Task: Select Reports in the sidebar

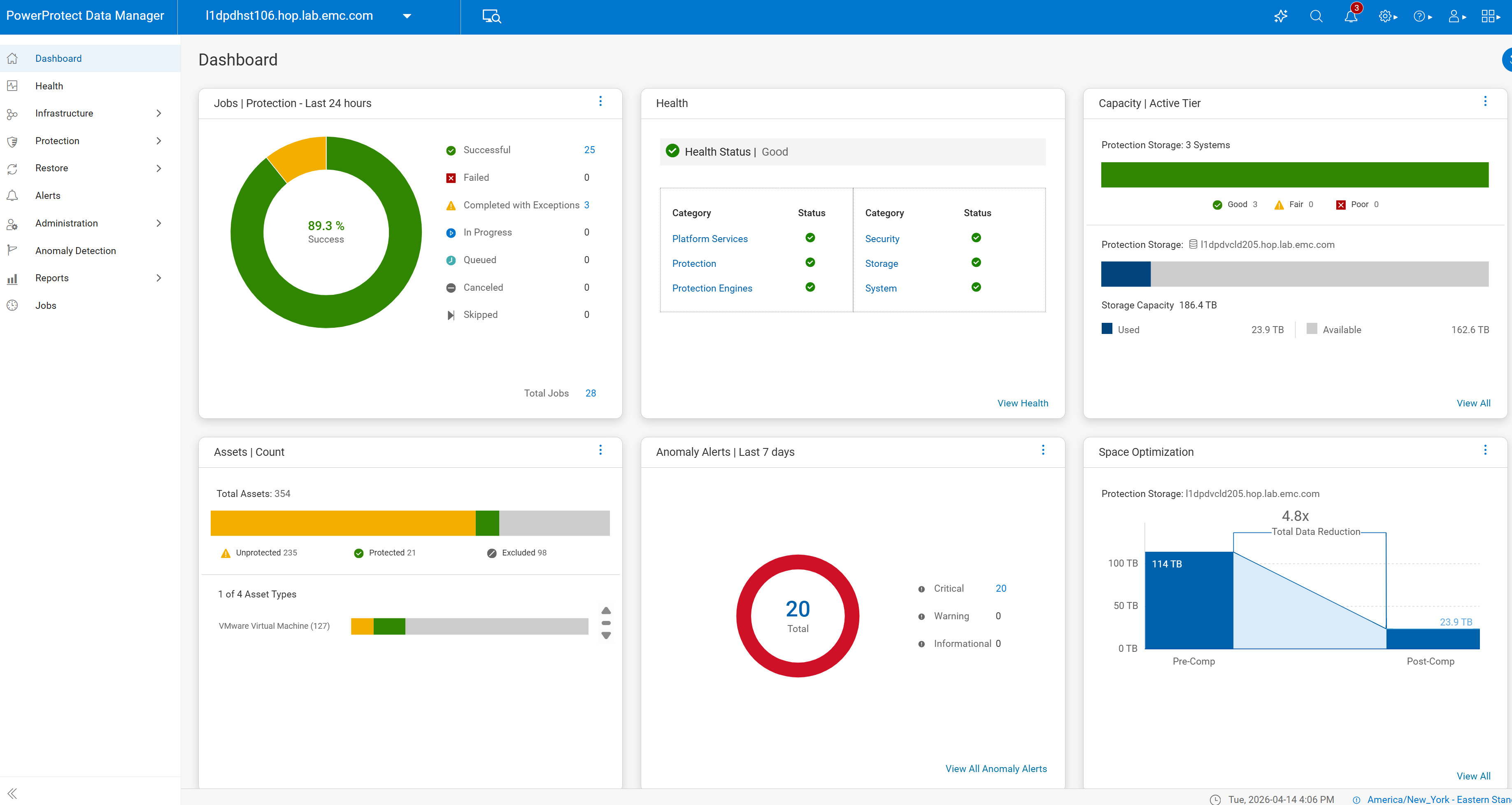Action: tap(91, 278)
